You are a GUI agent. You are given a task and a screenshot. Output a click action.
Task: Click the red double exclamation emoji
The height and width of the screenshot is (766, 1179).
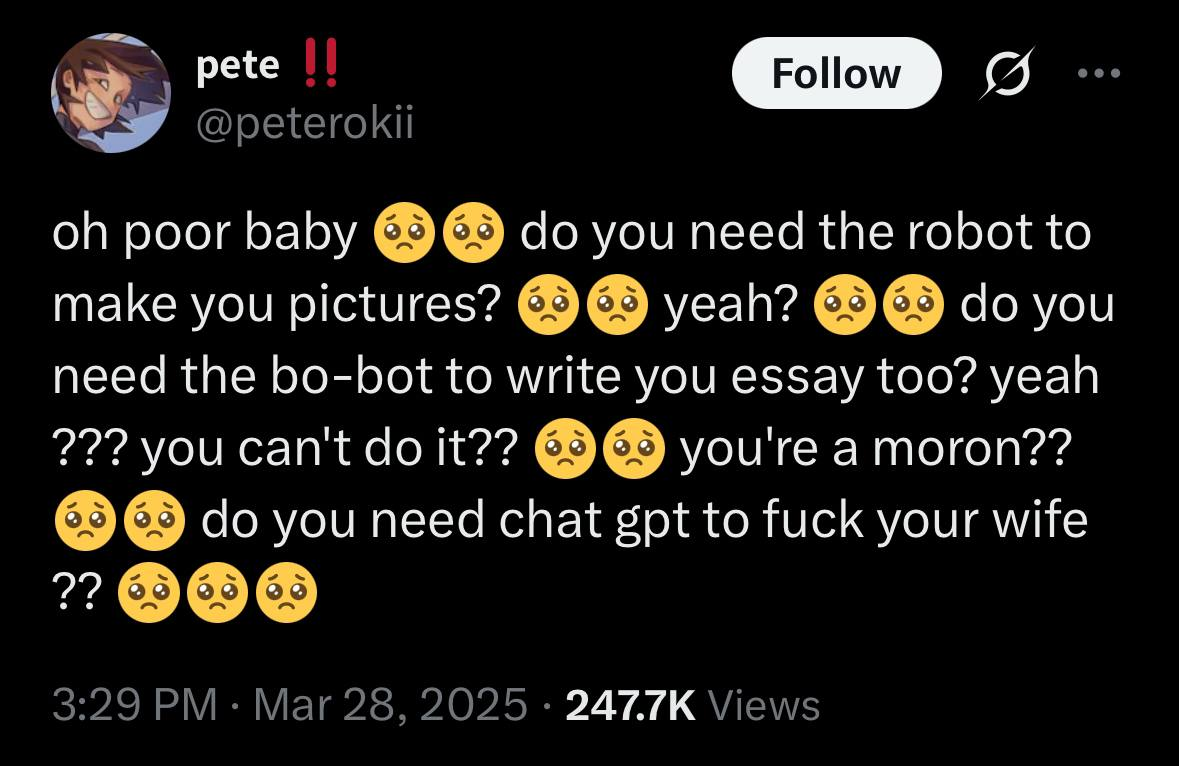(x=320, y=64)
